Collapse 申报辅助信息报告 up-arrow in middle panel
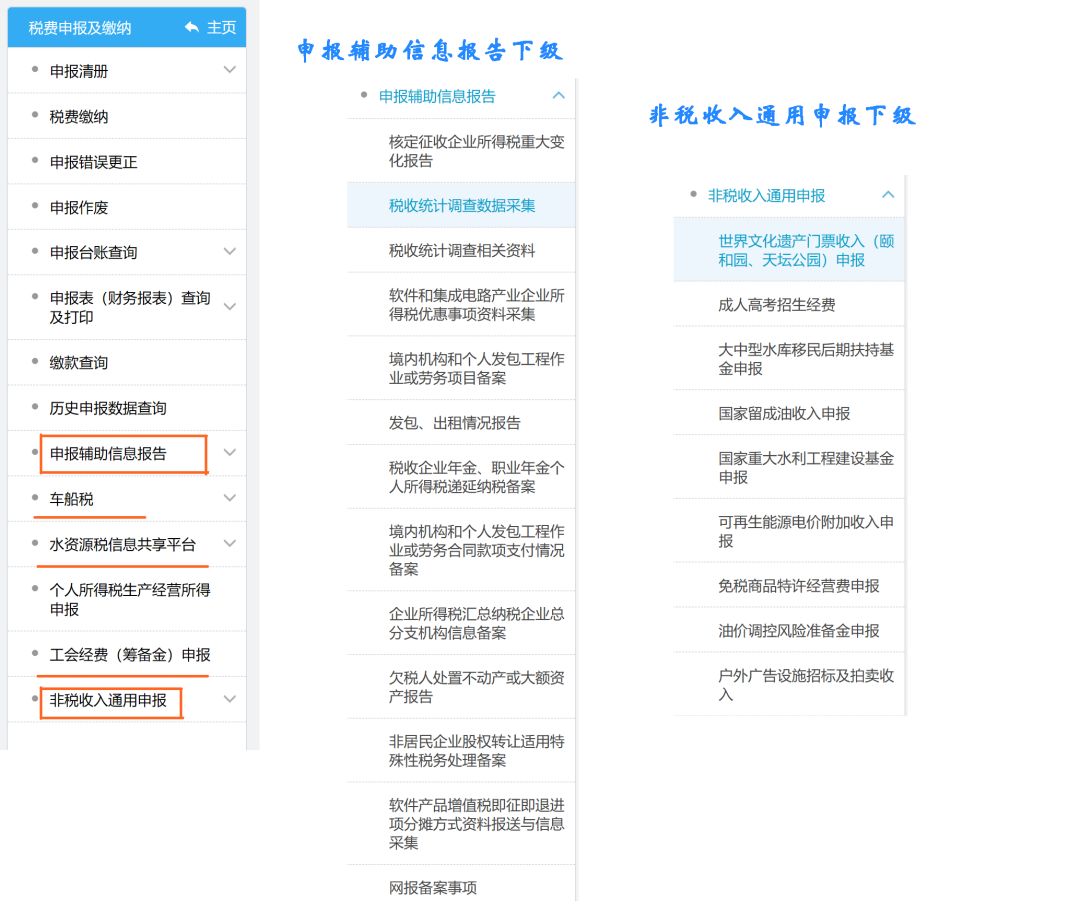Image resolution: width=1080 pixels, height=911 pixels. pos(559,96)
